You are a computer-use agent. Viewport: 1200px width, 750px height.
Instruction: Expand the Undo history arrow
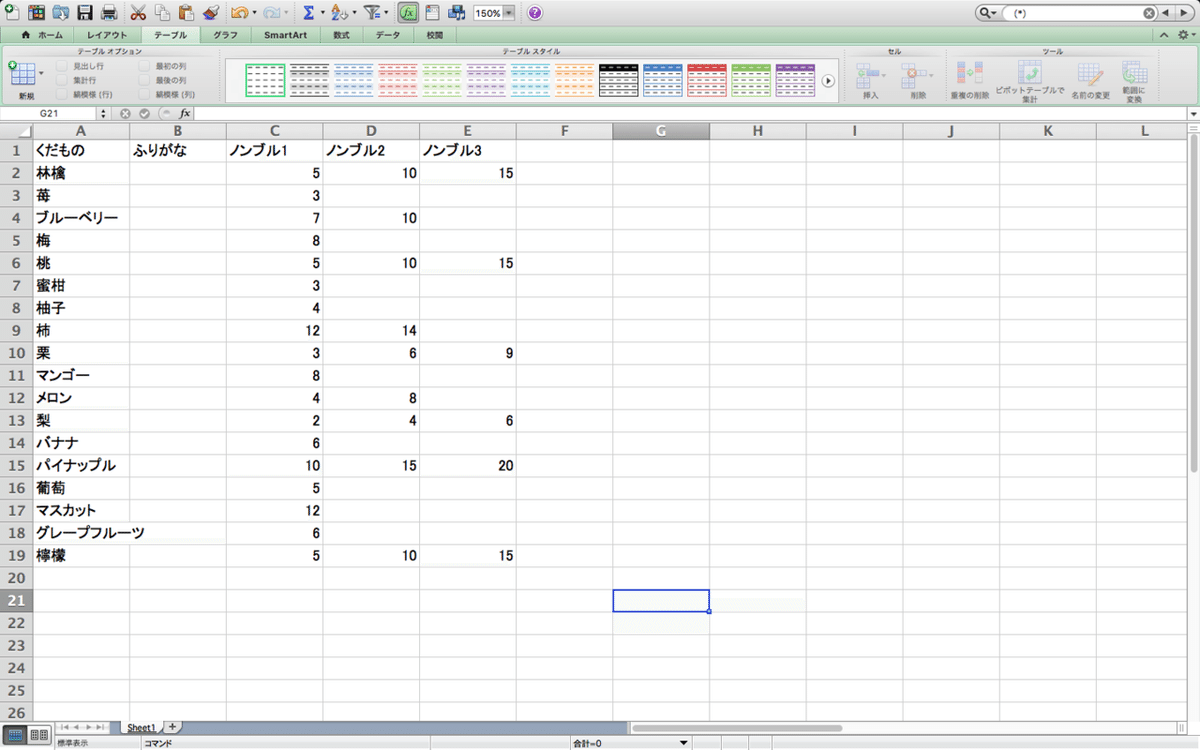coord(254,13)
